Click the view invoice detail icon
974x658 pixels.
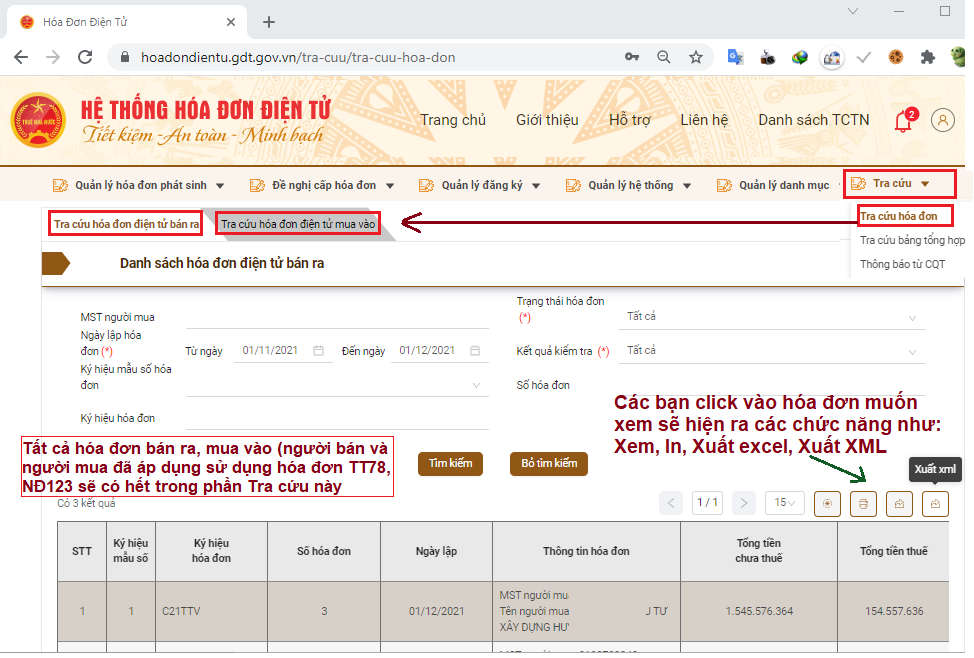point(827,503)
